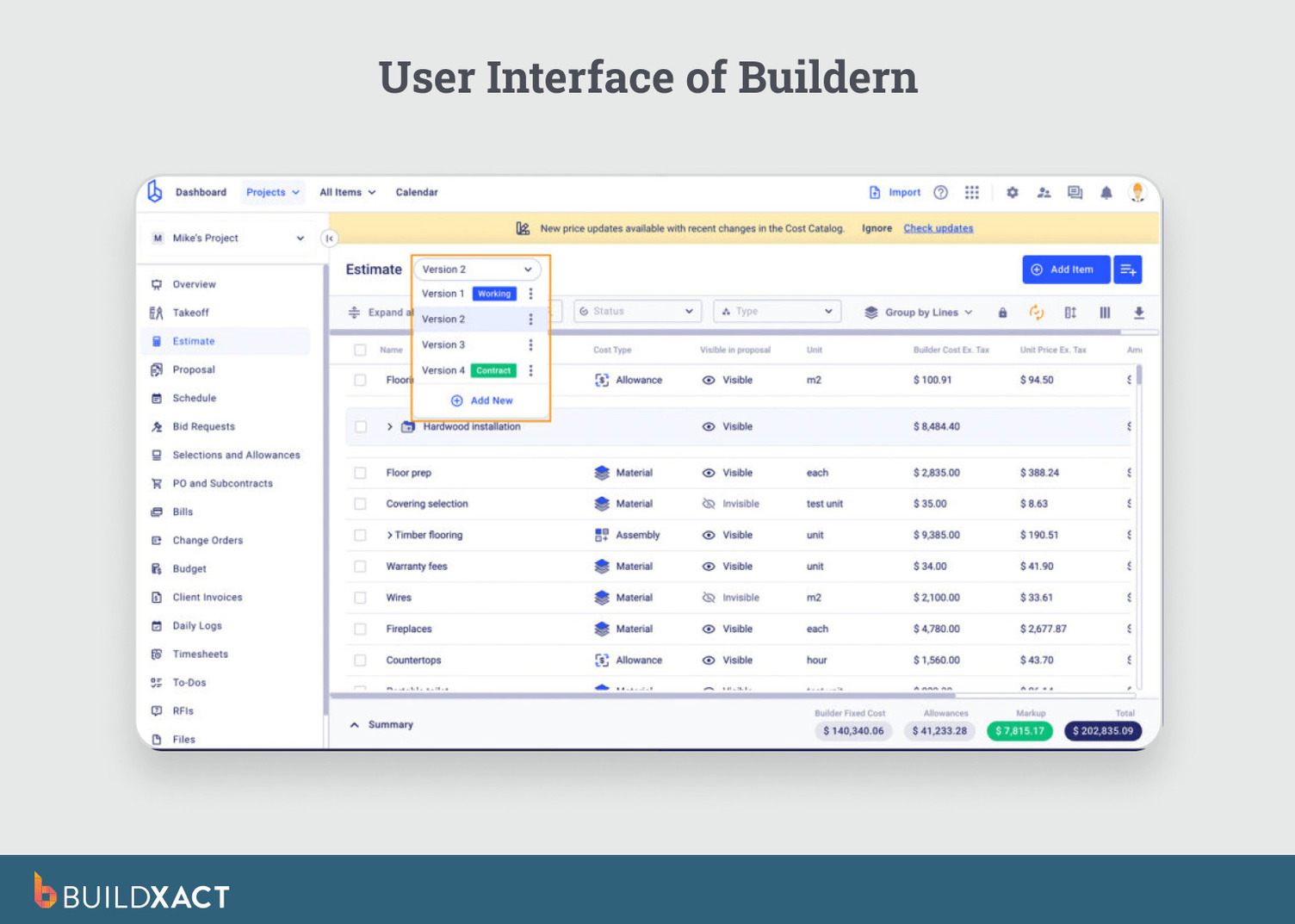
Task: Open the help question mark icon
Action: 940,192
